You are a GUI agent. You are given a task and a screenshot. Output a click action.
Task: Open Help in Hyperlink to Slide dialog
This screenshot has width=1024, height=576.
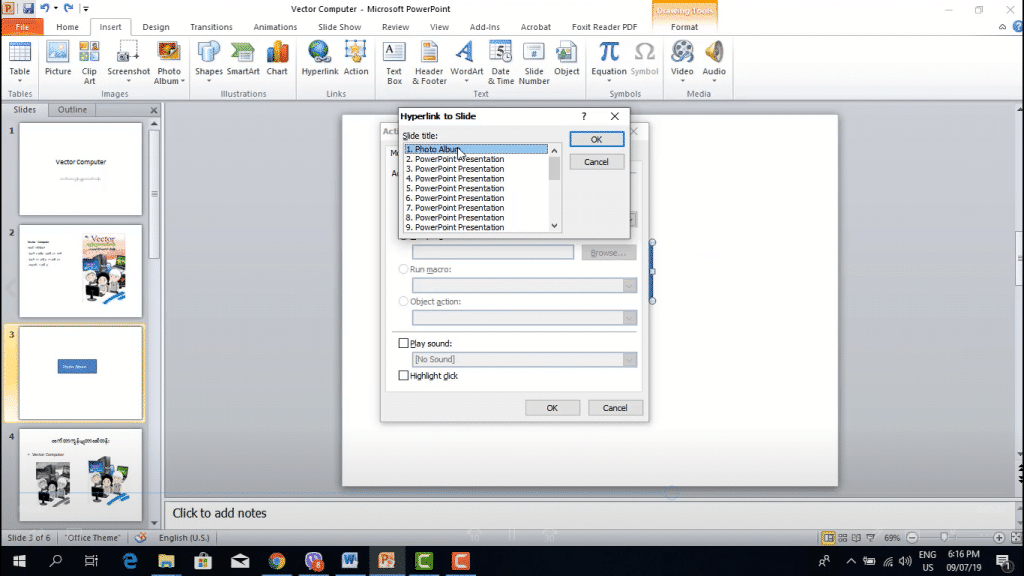584,116
